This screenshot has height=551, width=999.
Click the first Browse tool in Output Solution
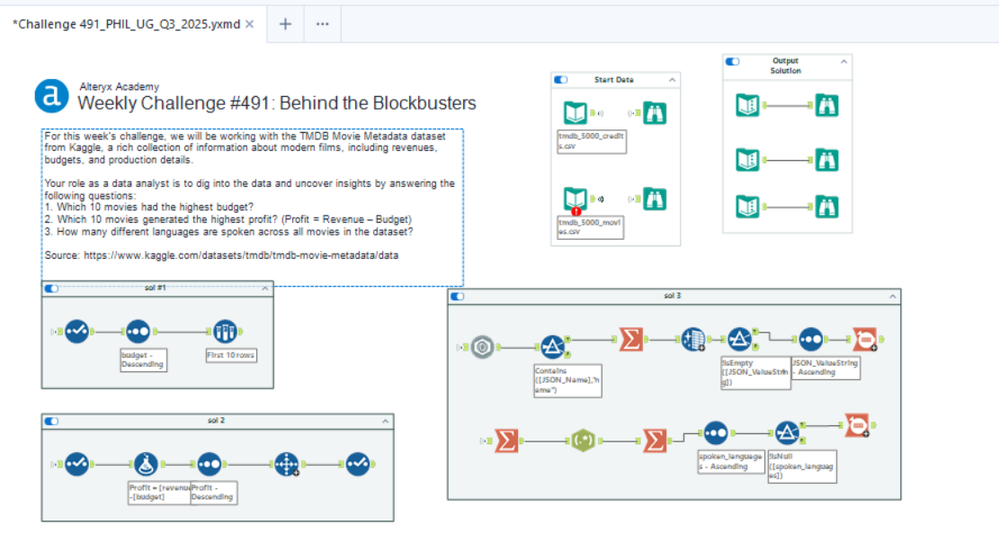pyautogui.click(x=826, y=105)
